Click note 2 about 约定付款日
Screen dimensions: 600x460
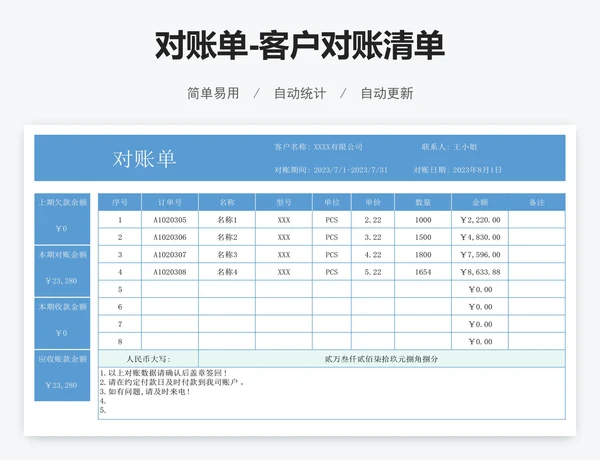pos(172,382)
